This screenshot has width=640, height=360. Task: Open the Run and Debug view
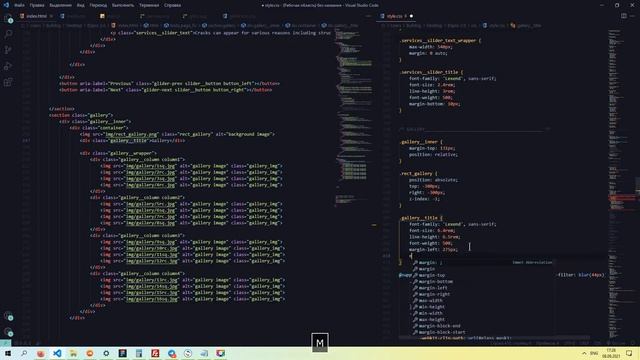pyautogui.click(x=8, y=66)
